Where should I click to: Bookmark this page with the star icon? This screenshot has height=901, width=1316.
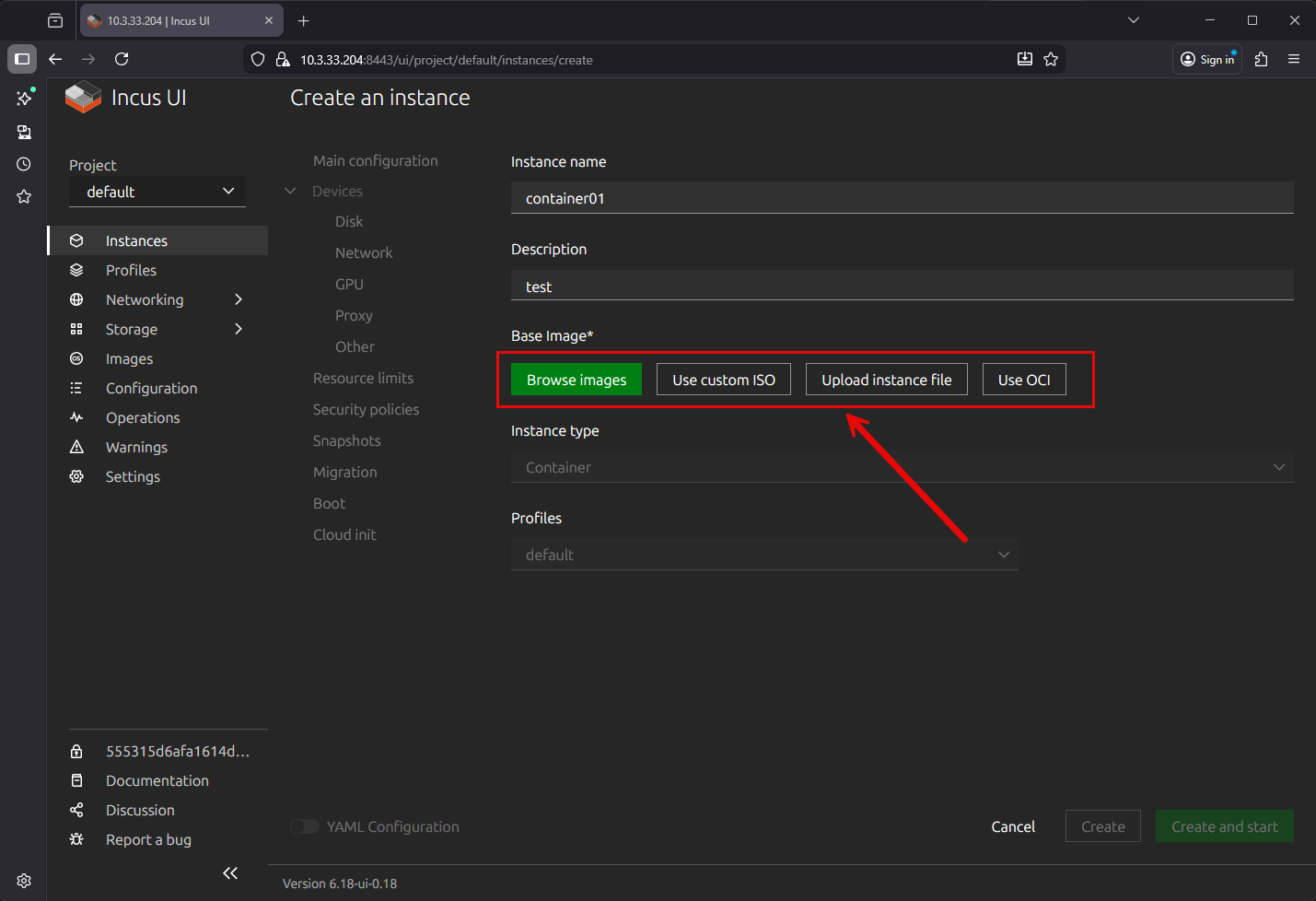(x=1051, y=59)
